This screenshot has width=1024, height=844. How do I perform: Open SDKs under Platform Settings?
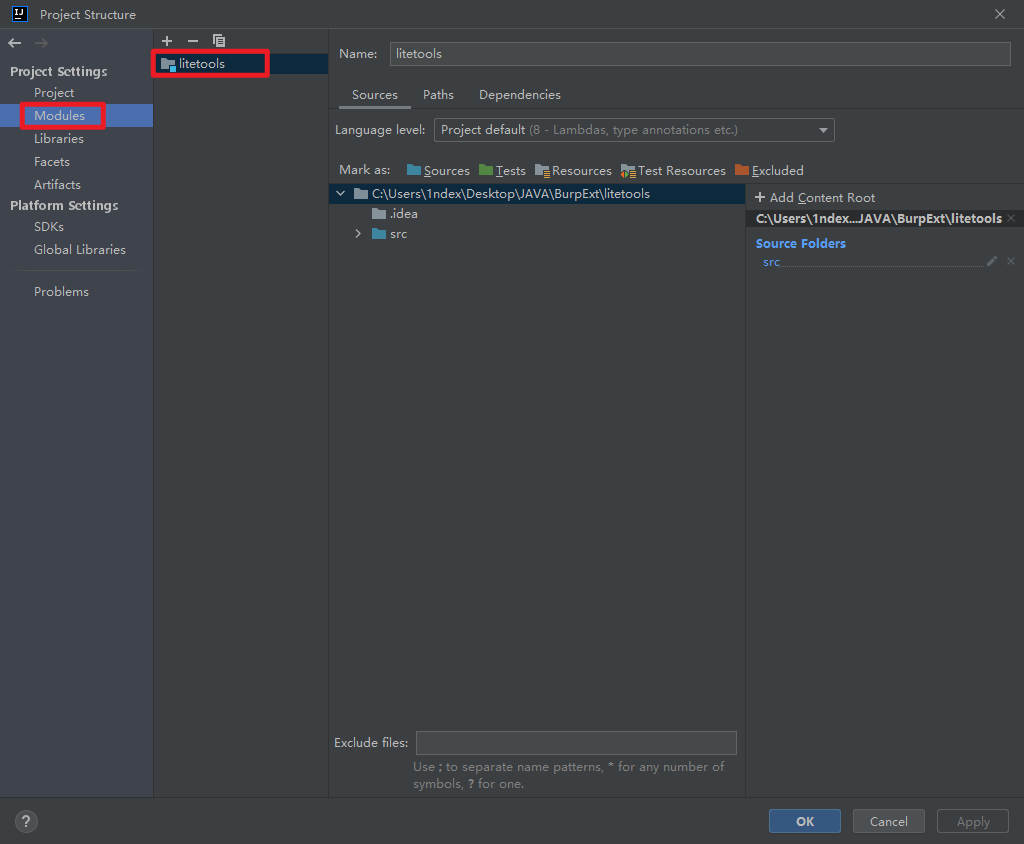coord(49,227)
